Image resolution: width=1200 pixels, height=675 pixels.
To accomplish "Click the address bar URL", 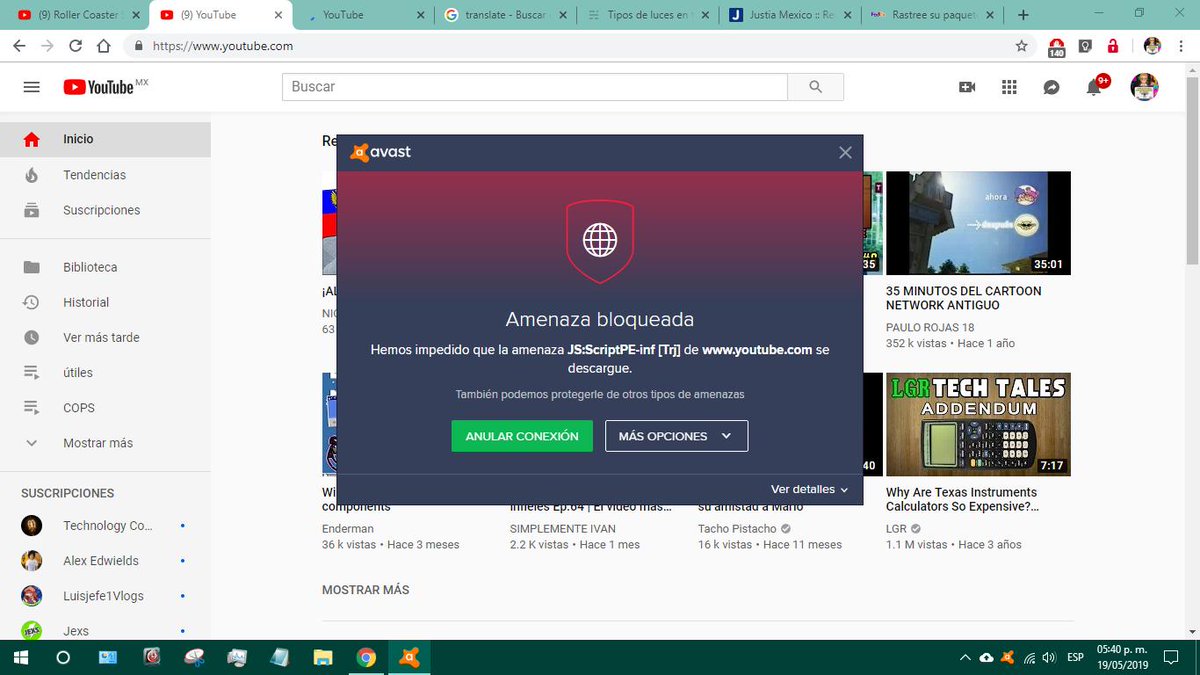I will 223,46.
